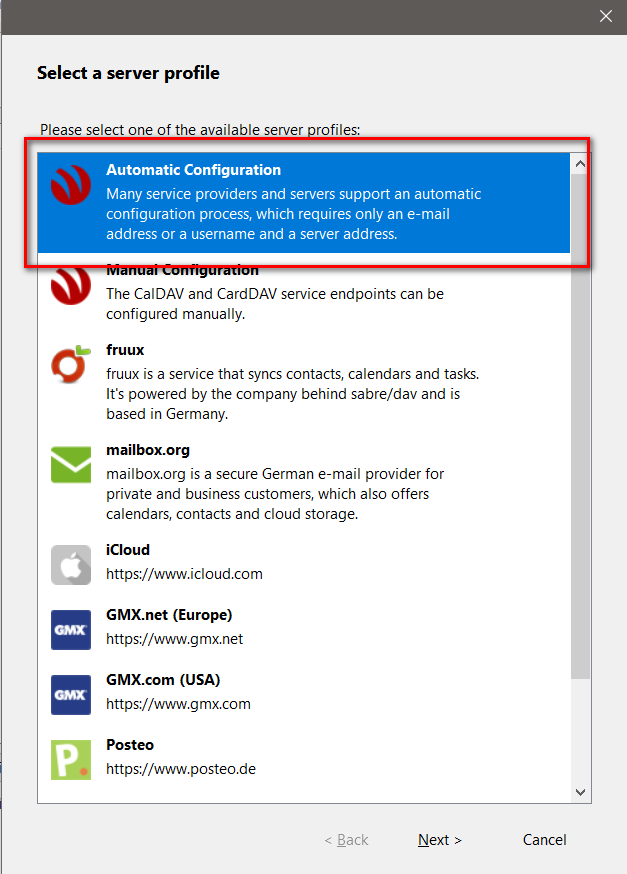Click the Next button
Viewport: 627px width, 874px height.
click(x=440, y=839)
